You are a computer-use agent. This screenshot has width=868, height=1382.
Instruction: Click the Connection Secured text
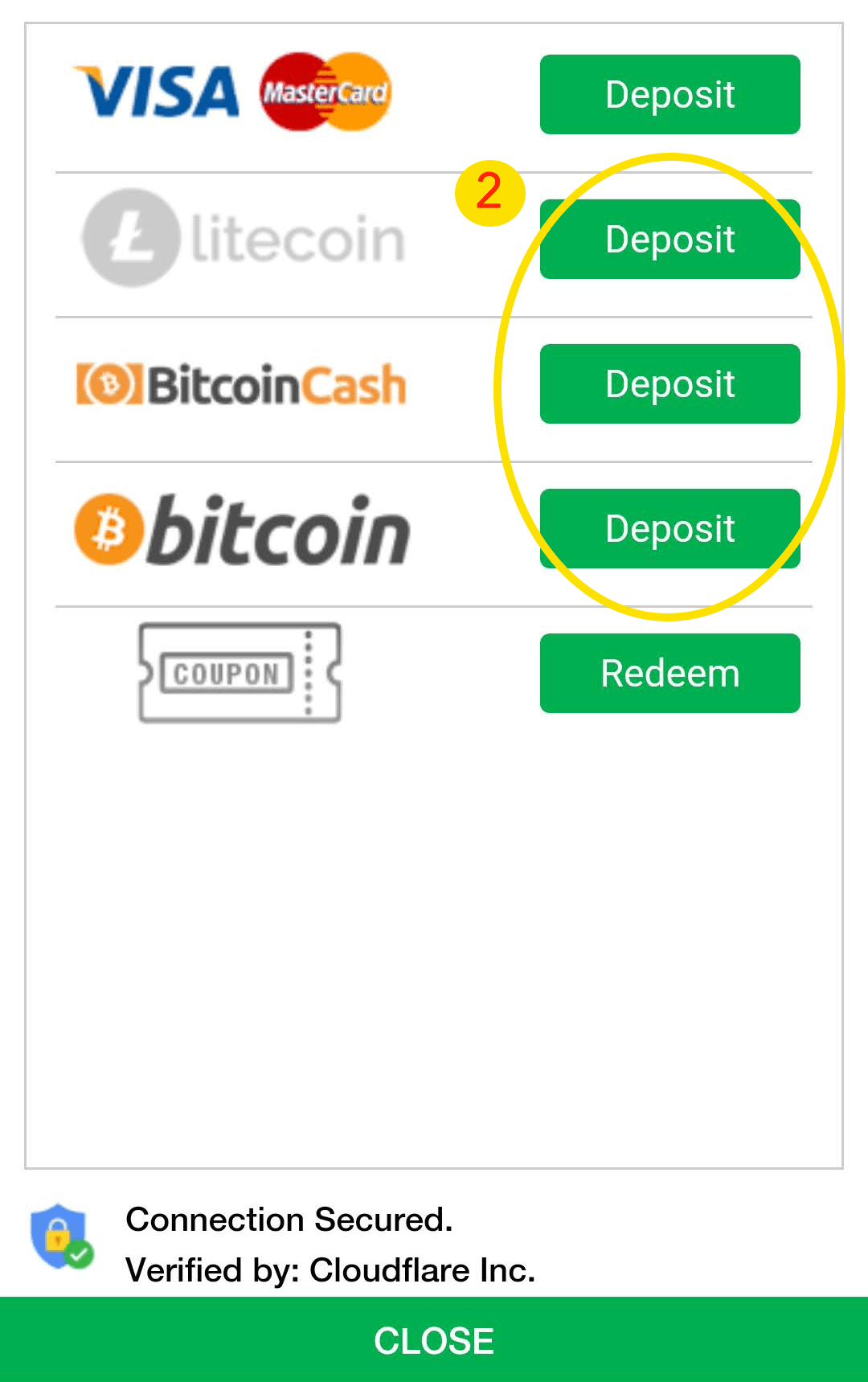[x=289, y=1220]
